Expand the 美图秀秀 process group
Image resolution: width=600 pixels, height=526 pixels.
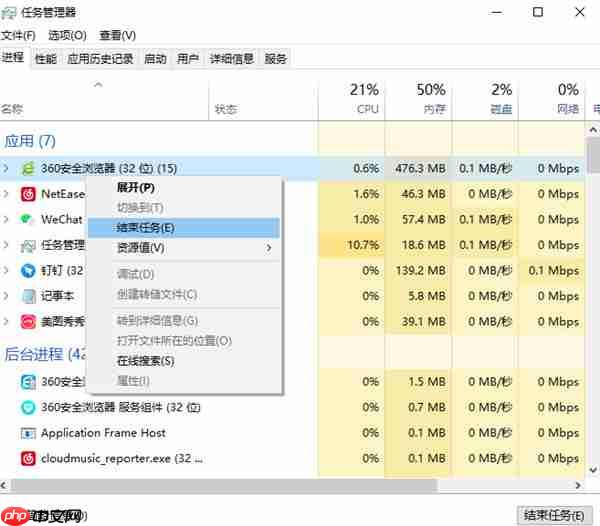click(x=6, y=321)
